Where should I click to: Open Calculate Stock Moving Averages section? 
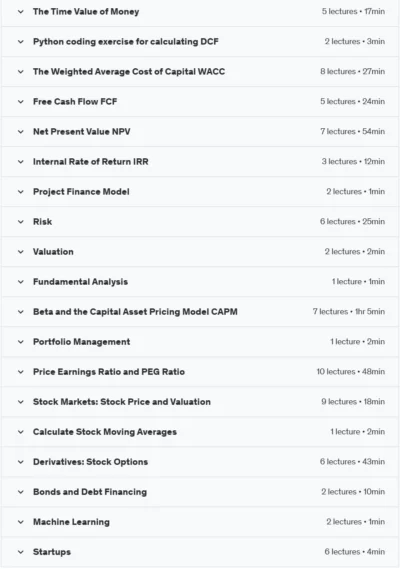[x=200, y=432]
